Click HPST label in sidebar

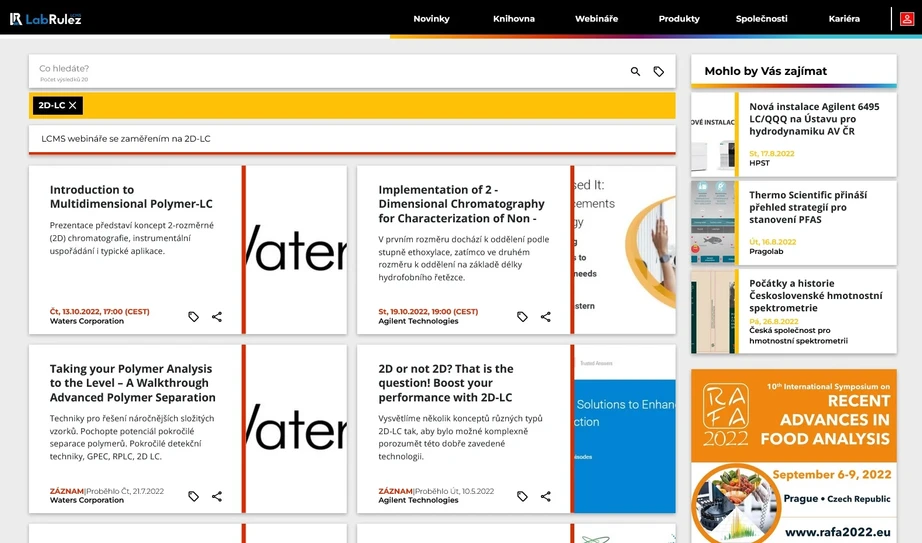[759, 163]
